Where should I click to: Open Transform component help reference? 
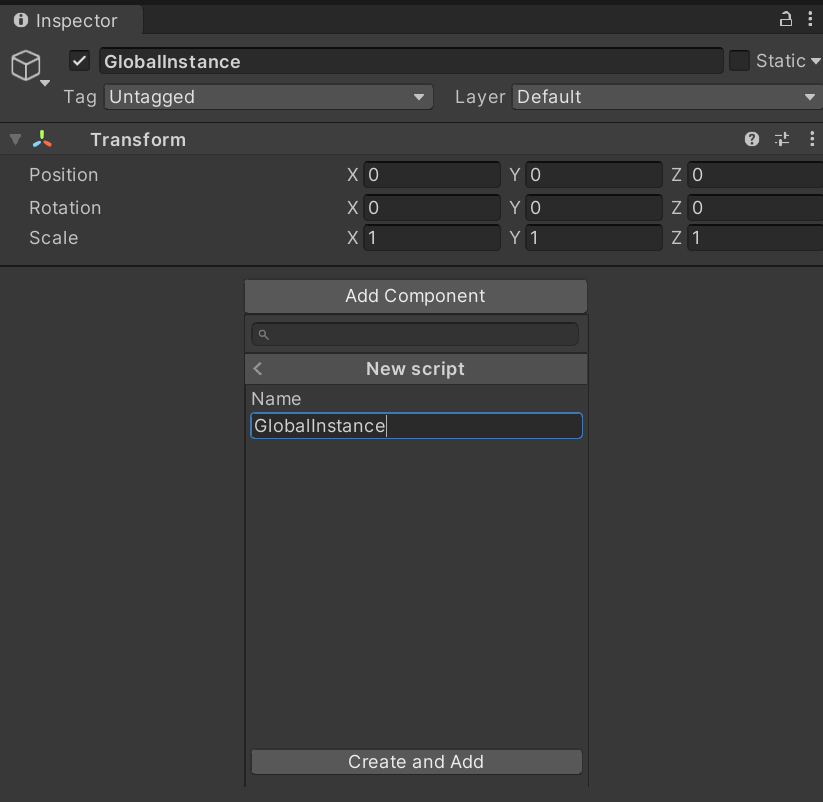[752, 140]
